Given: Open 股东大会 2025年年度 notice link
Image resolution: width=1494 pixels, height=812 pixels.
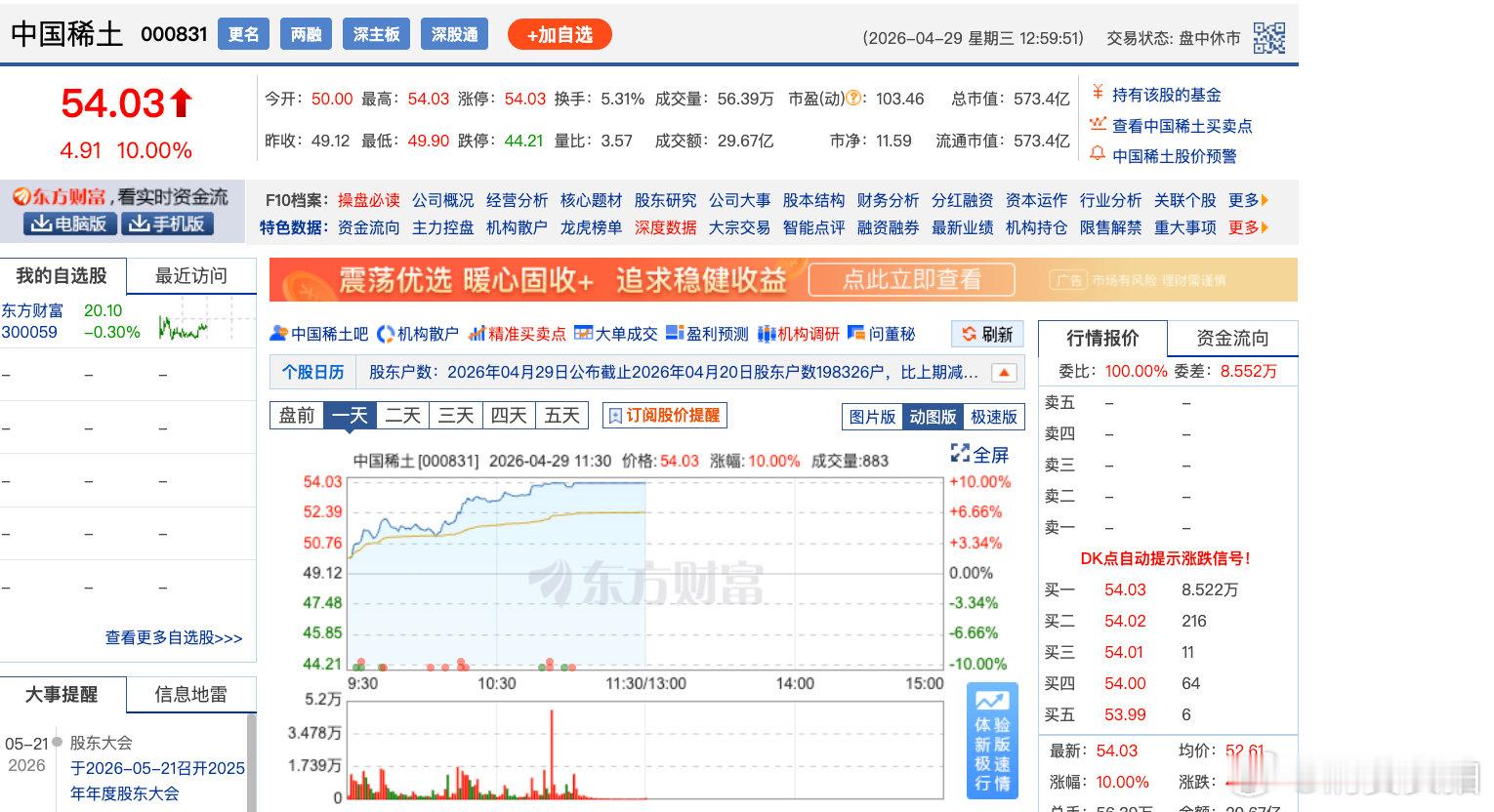Looking at the screenshot, I should (157, 781).
